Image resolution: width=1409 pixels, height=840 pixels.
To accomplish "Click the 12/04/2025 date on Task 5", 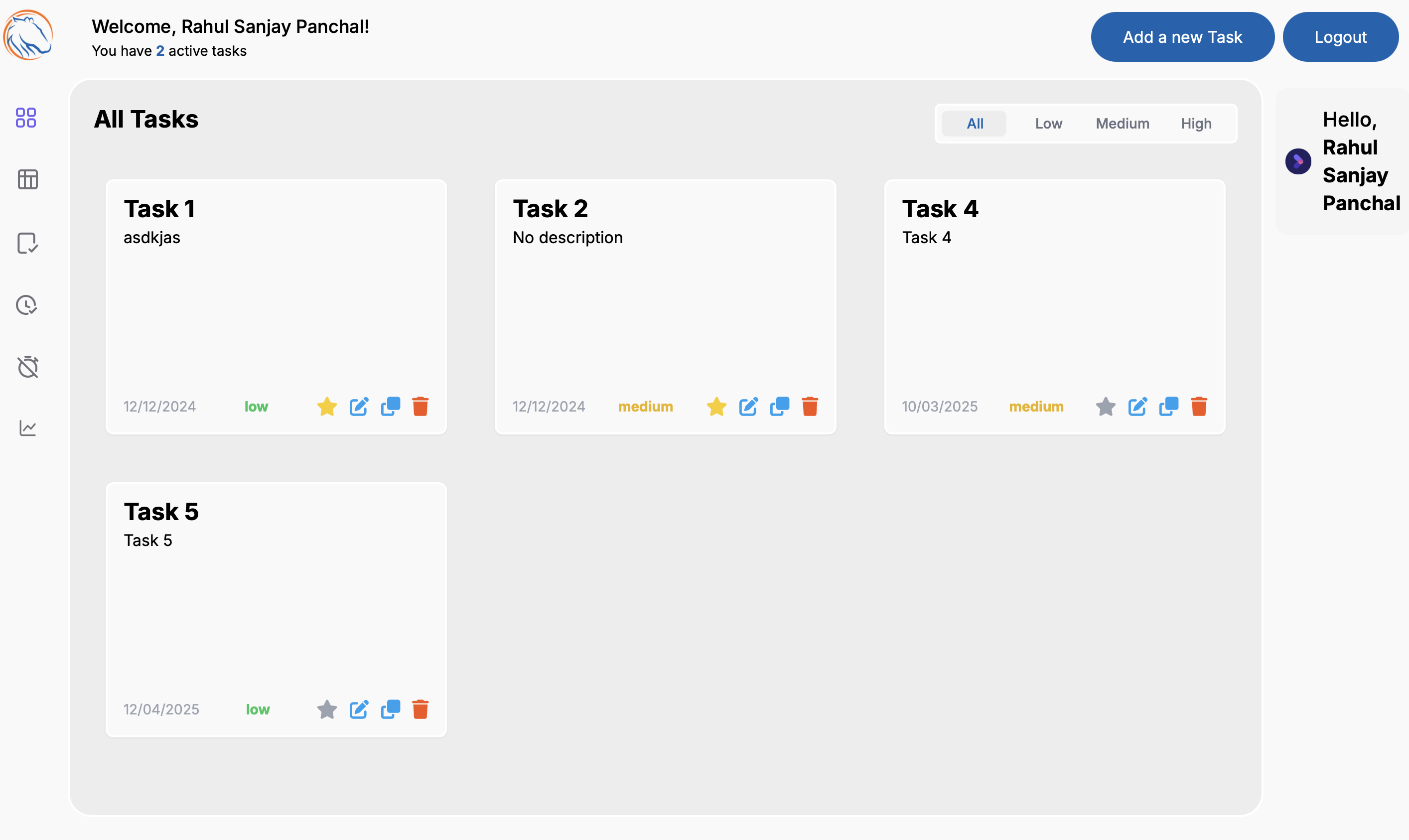I will point(161,709).
